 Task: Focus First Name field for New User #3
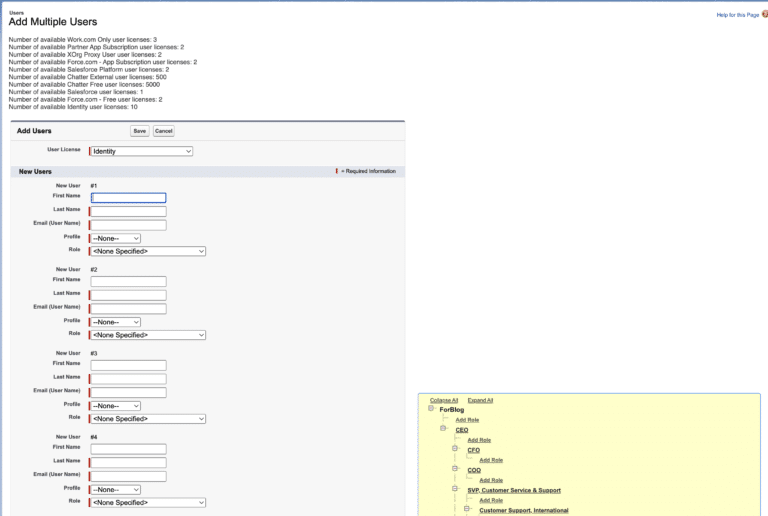[128, 365]
